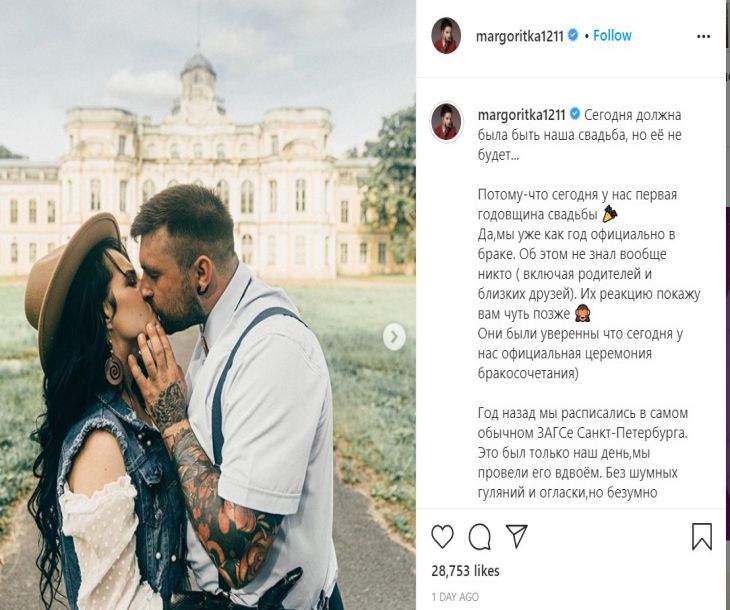The width and height of the screenshot is (730, 610).
Task: Open header profile avatar of margoritka1211
Action: click(446, 36)
